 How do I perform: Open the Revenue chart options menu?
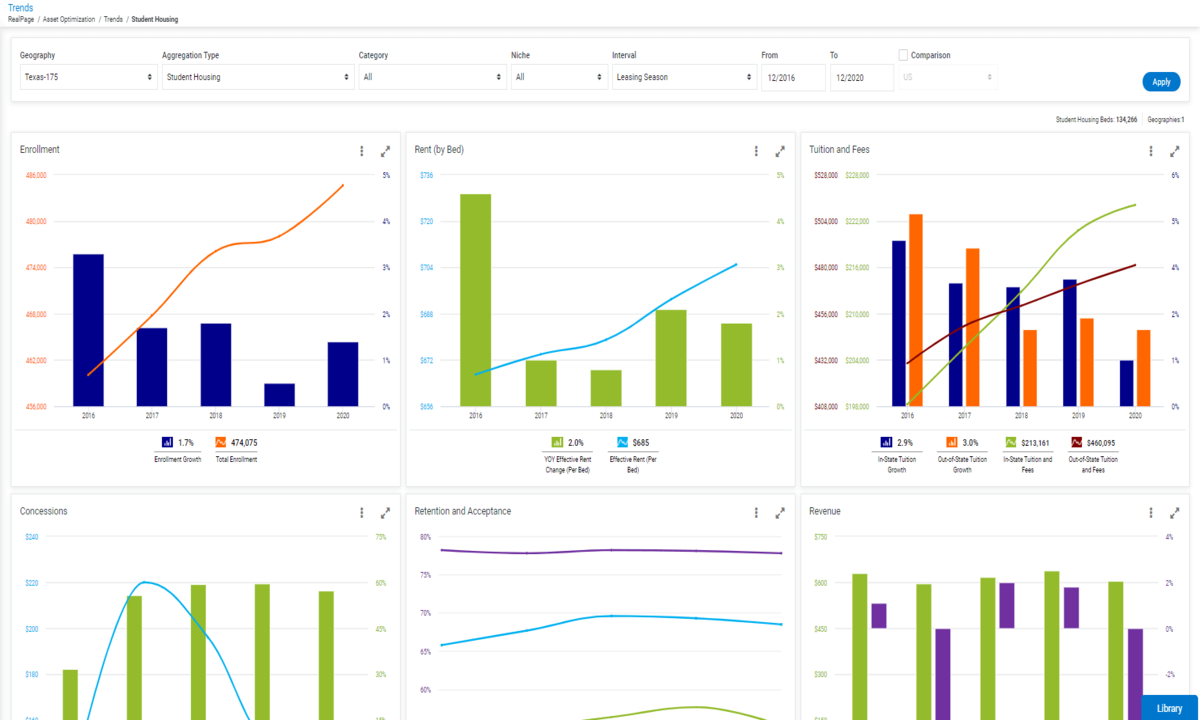point(1151,512)
